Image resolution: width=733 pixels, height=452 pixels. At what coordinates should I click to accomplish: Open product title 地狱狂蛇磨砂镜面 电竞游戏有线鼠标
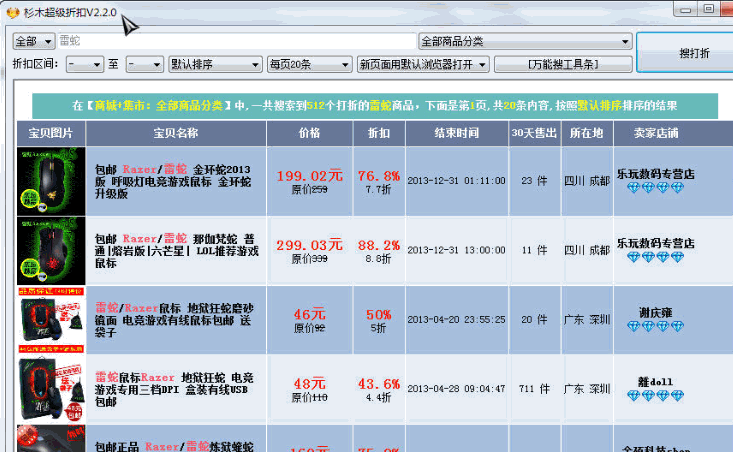pyautogui.click(x=174, y=320)
